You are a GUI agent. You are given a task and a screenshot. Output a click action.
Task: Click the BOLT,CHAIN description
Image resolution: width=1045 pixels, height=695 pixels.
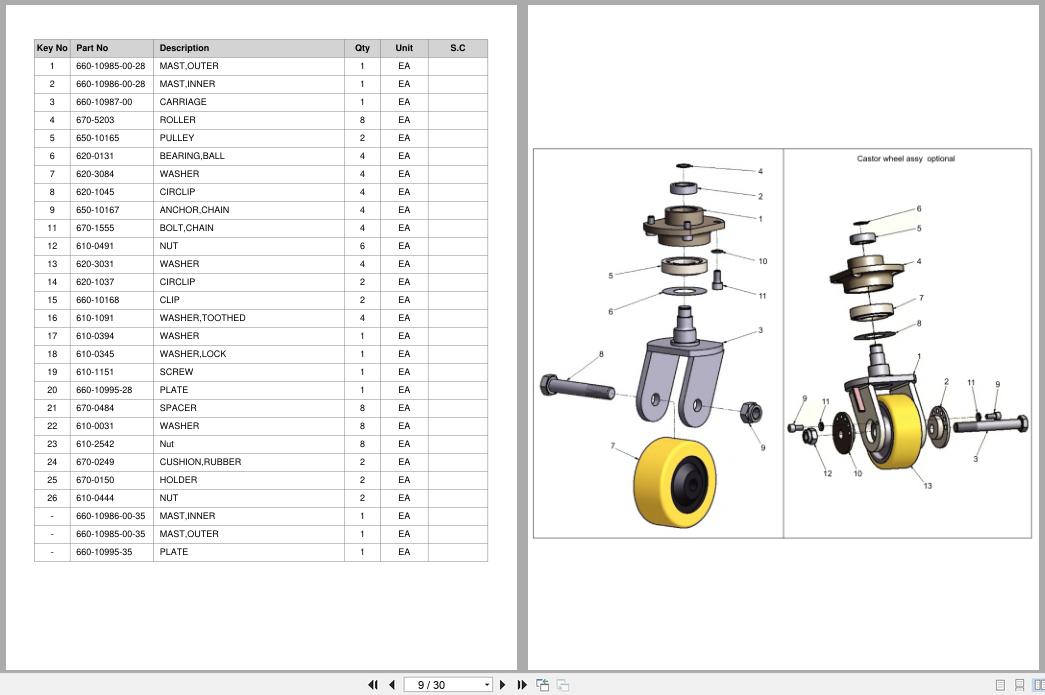[187, 228]
